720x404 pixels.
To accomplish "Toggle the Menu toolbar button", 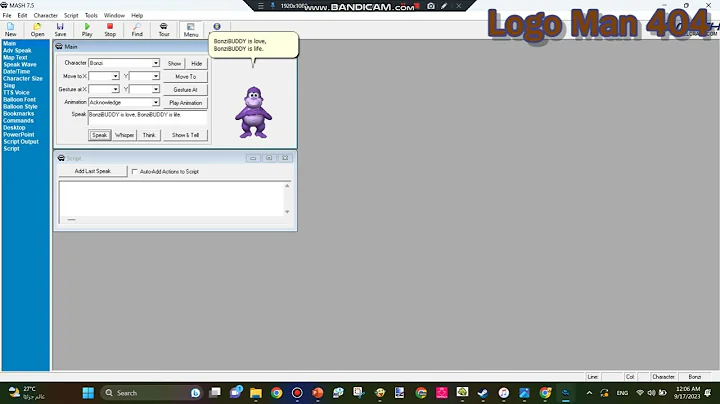I will [x=191, y=30].
